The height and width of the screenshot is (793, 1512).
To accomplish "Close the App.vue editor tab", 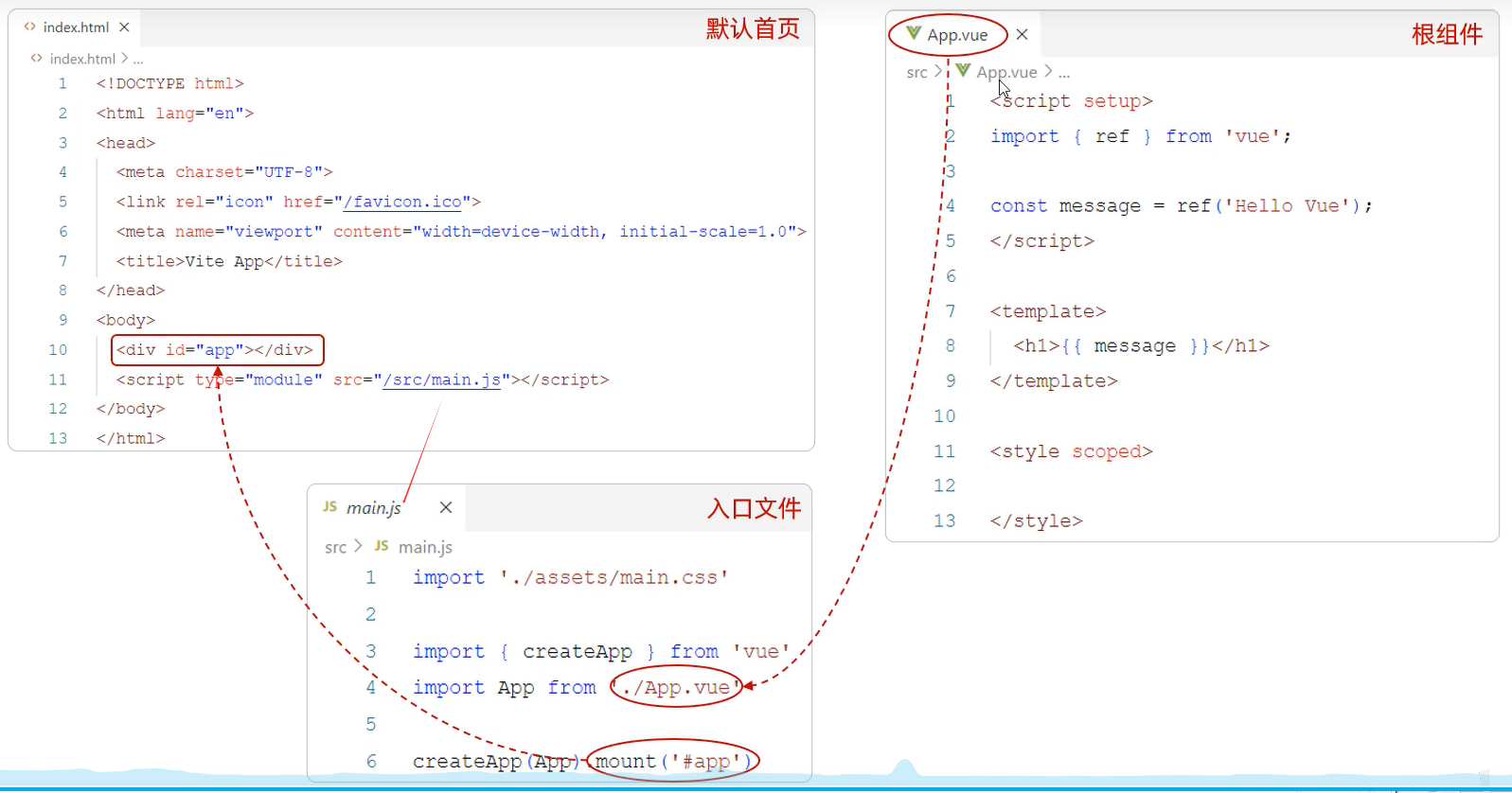I will tap(1022, 35).
